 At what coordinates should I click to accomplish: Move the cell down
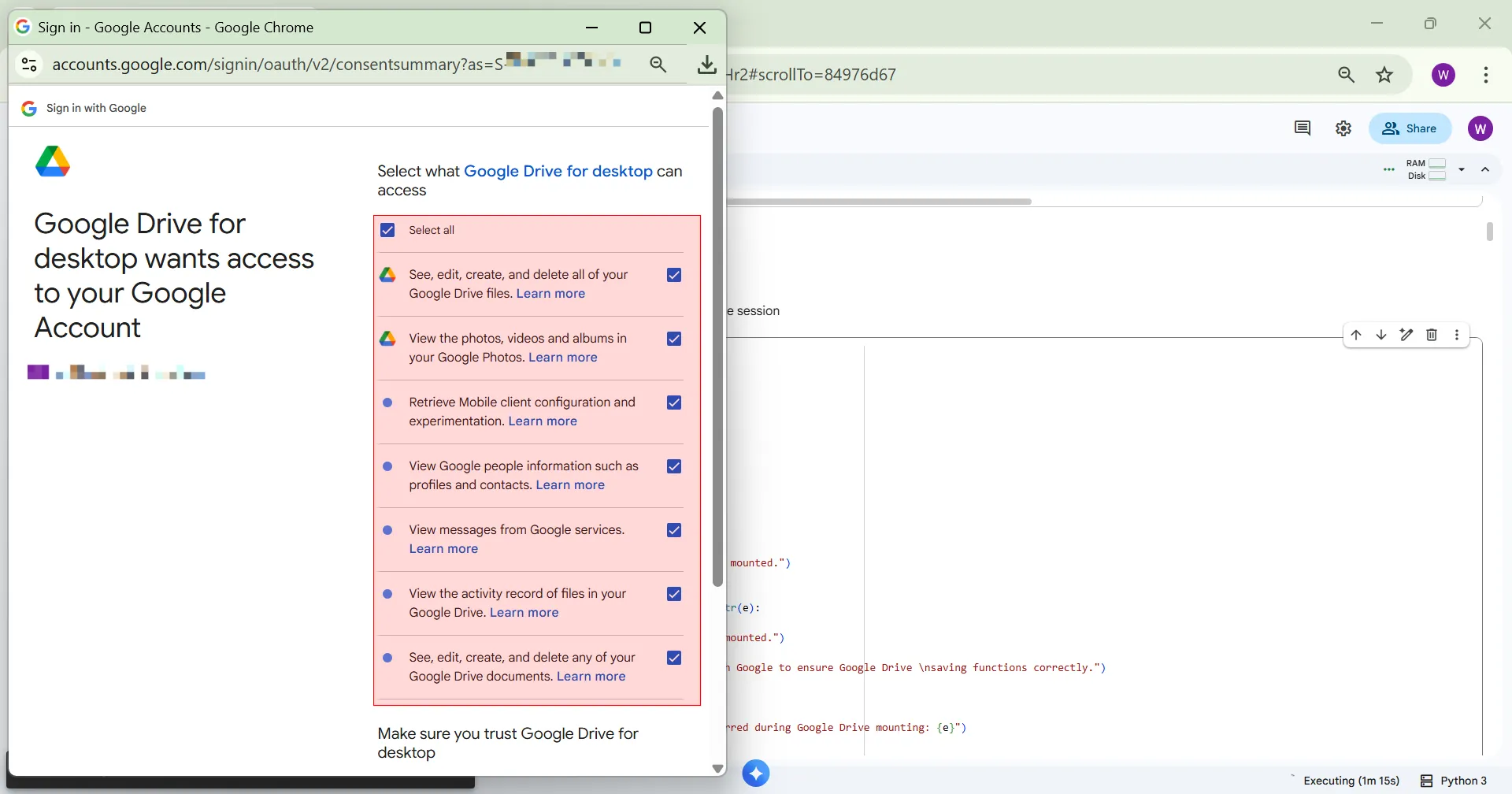tap(1381, 335)
